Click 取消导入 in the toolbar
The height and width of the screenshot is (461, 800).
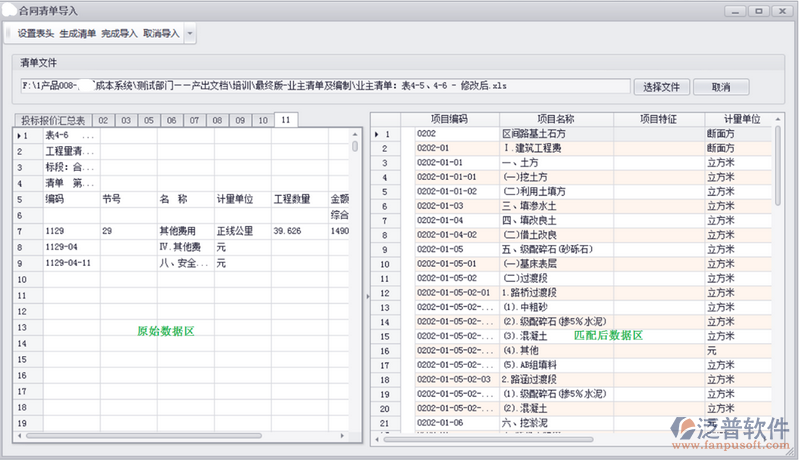point(162,33)
